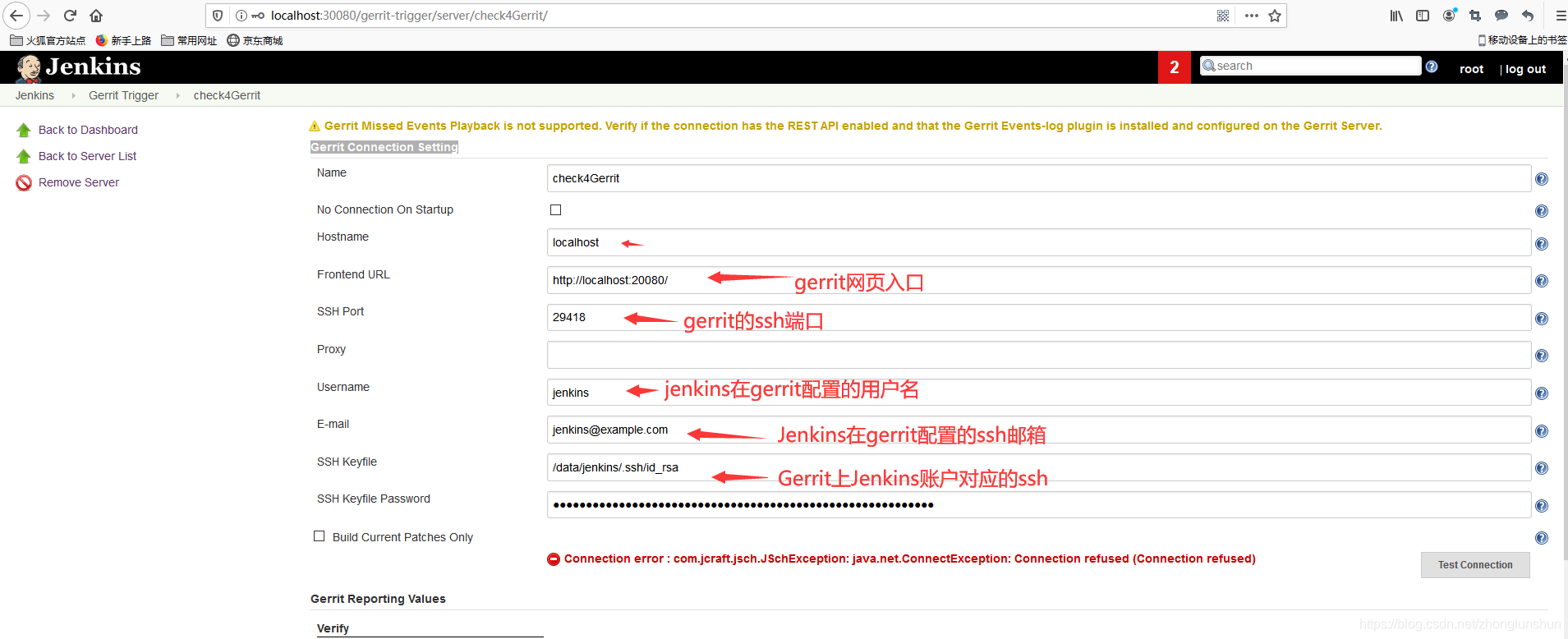1568x639 pixels.
Task: Toggle the sidebar view icon
Action: 1423,16
